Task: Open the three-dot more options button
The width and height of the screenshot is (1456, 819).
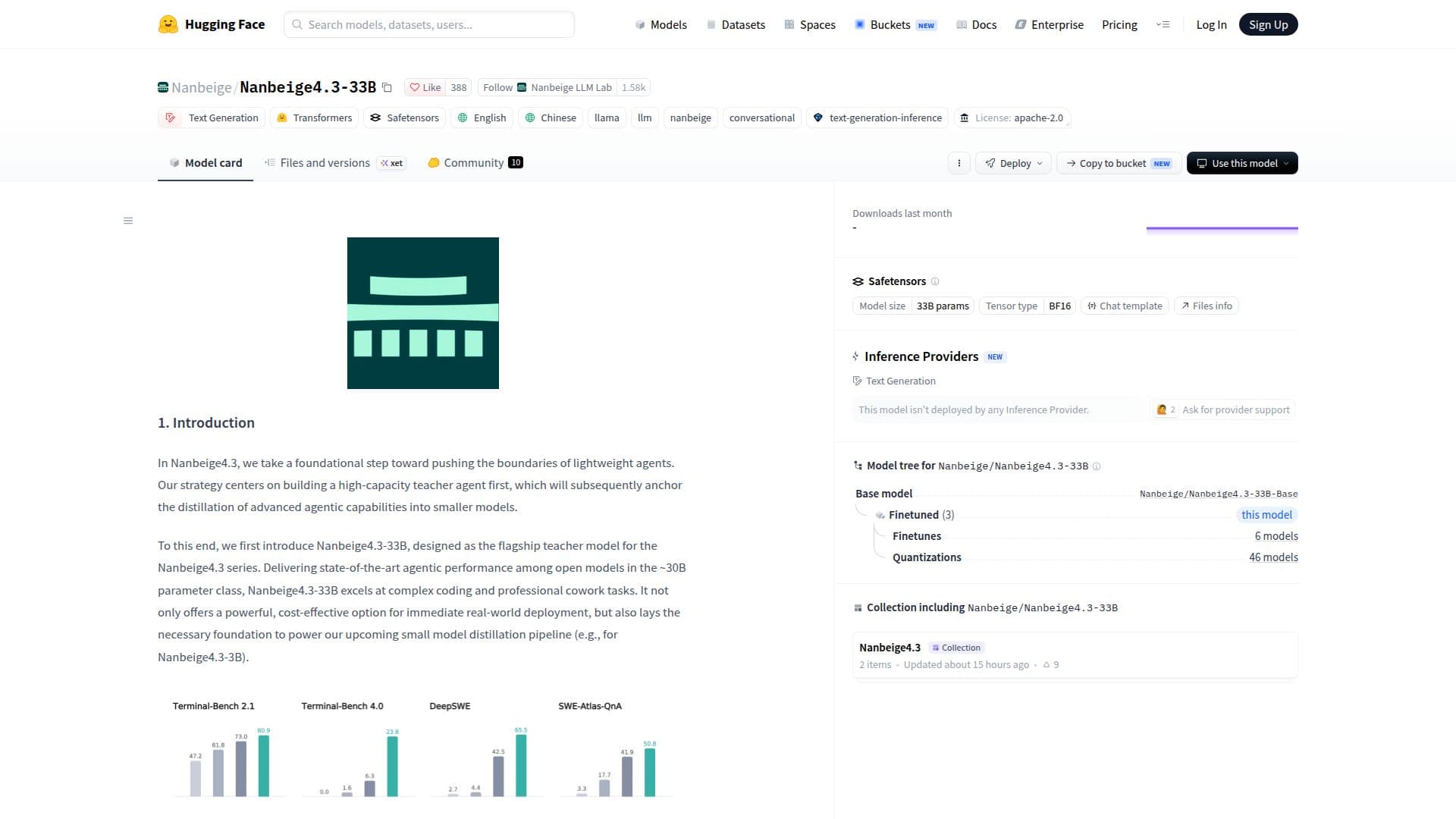Action: click(x=959, y=163)
